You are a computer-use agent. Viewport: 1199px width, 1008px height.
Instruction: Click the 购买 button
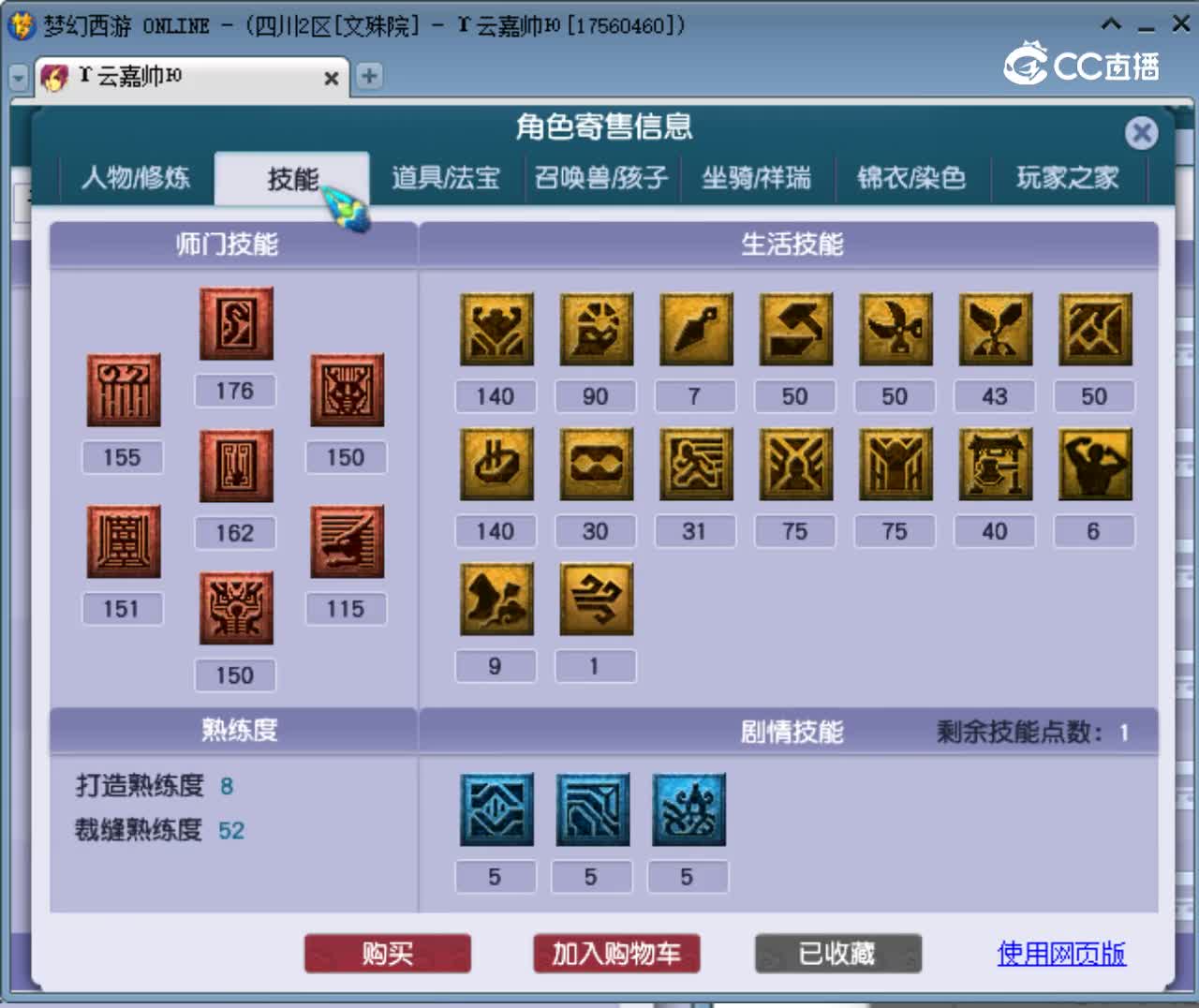tap(388, 954)
